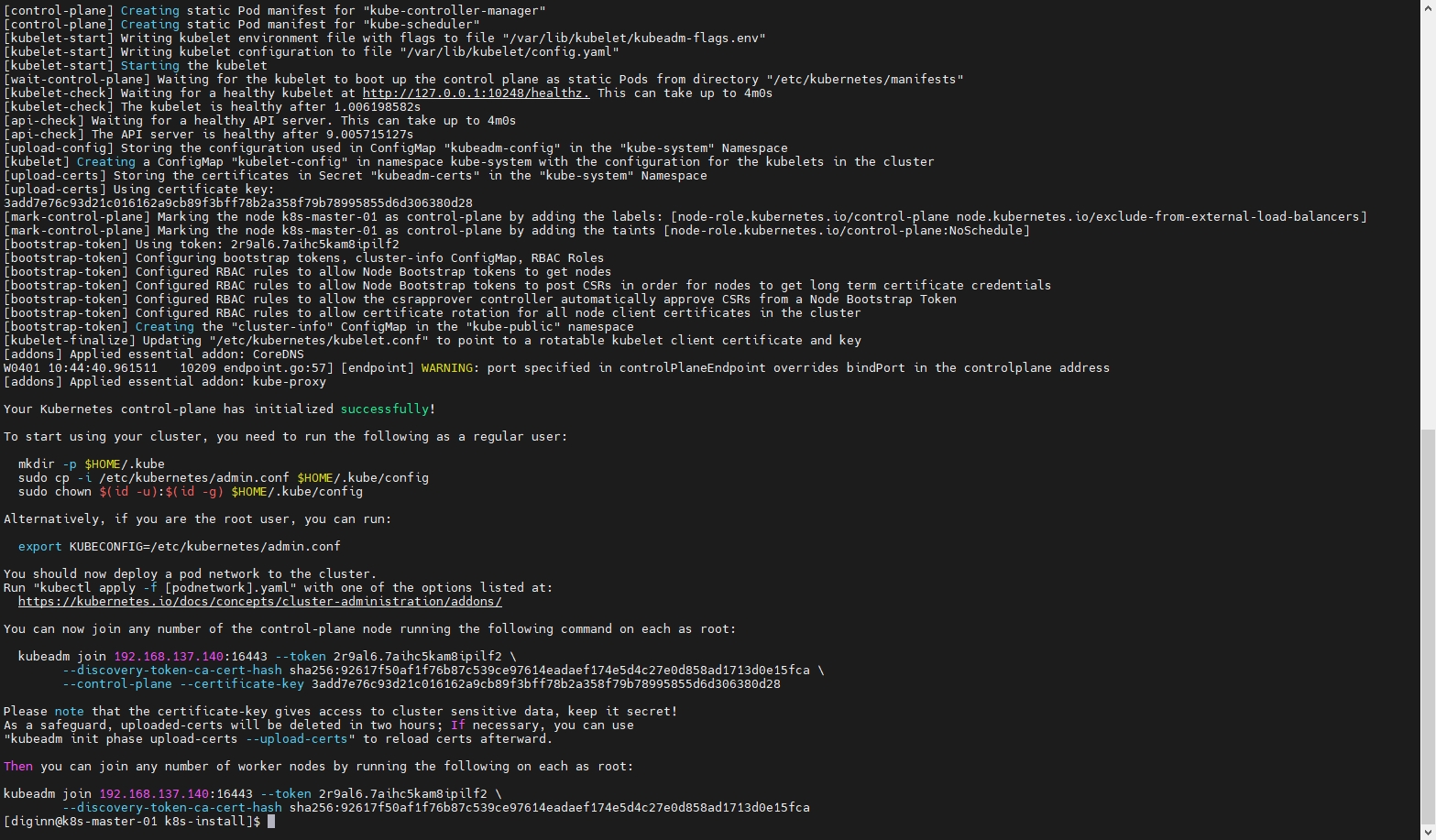Click the magenta word "Then"
The width and height of the screenshot is (1436, 840).
click(x=17, y=767)
